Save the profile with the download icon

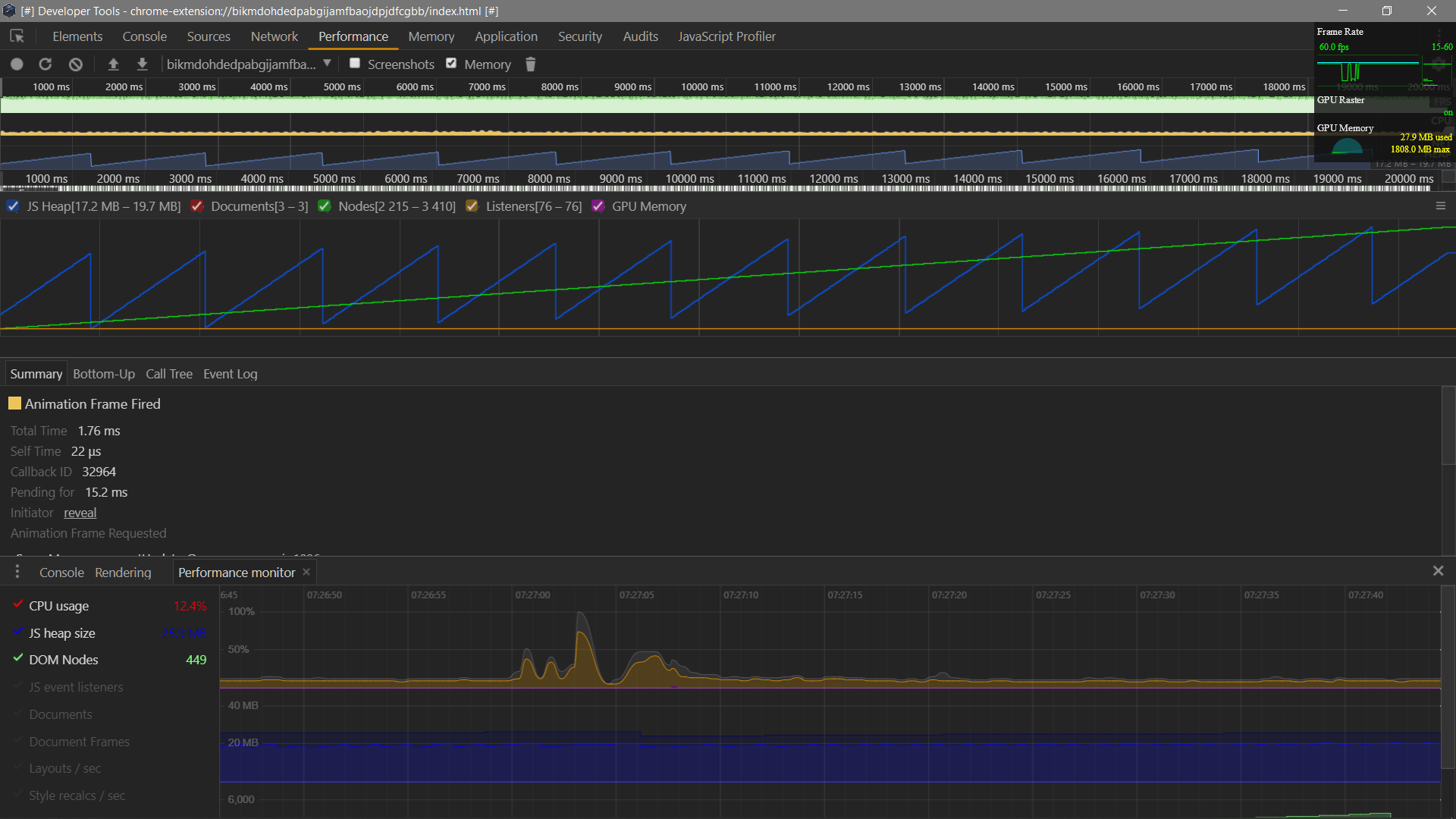coord(142,64)
